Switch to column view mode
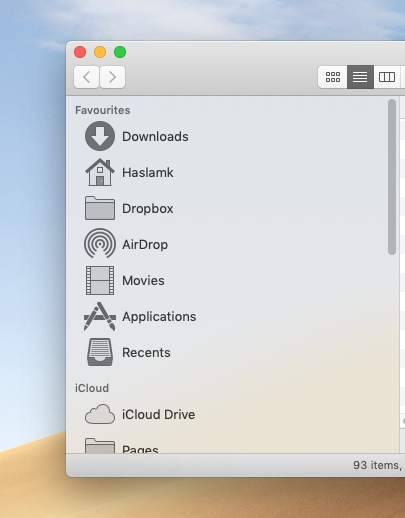Image resolution: width=405 pixels, height=518 pixels. pyautogui.click(x=387, y=77)
